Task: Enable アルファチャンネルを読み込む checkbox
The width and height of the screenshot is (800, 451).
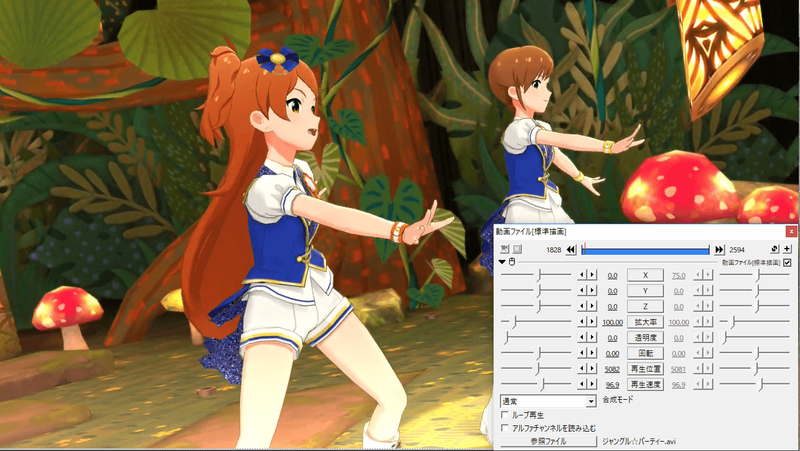Action: 505,428
